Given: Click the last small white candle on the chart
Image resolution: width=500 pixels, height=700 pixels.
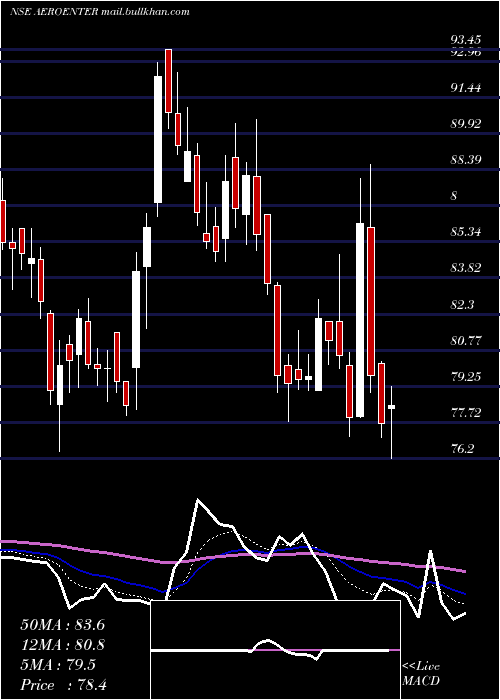Looking at the screenshot, I should point(392,407).
